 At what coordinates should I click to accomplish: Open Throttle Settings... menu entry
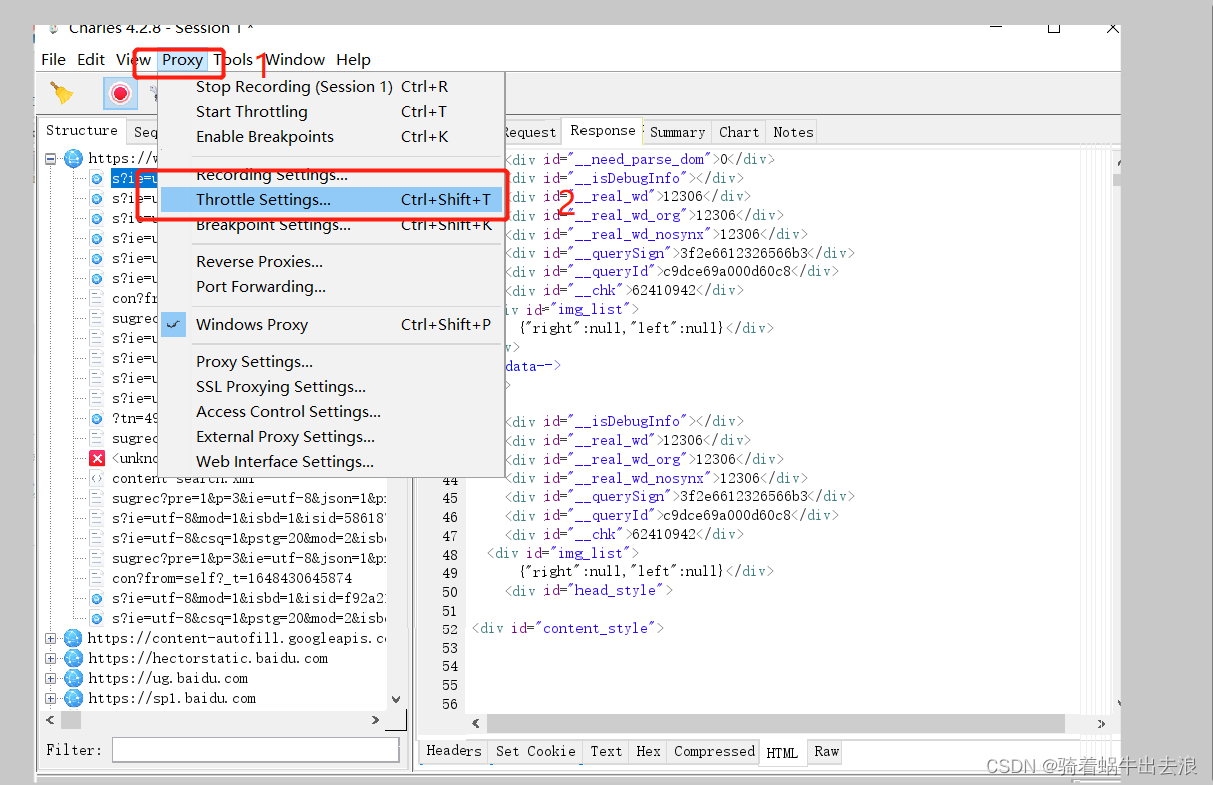(332, 200)
